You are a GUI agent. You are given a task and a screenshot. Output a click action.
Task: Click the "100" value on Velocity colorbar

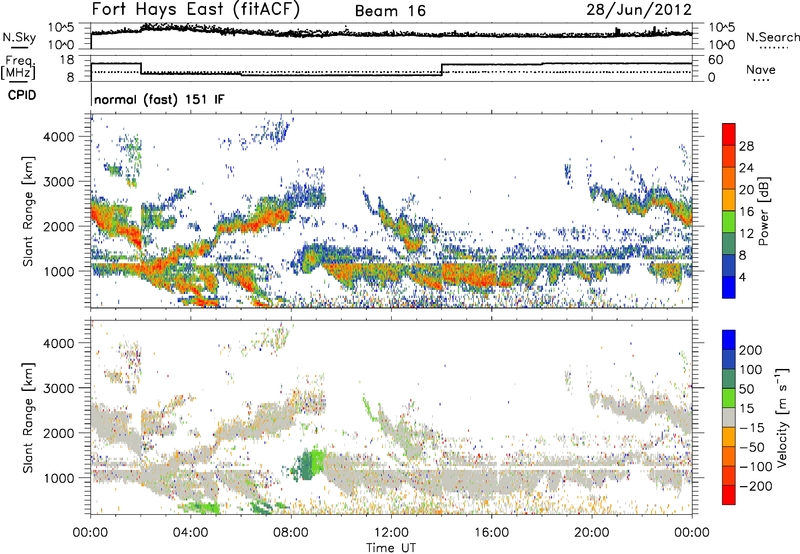[751, 370]
